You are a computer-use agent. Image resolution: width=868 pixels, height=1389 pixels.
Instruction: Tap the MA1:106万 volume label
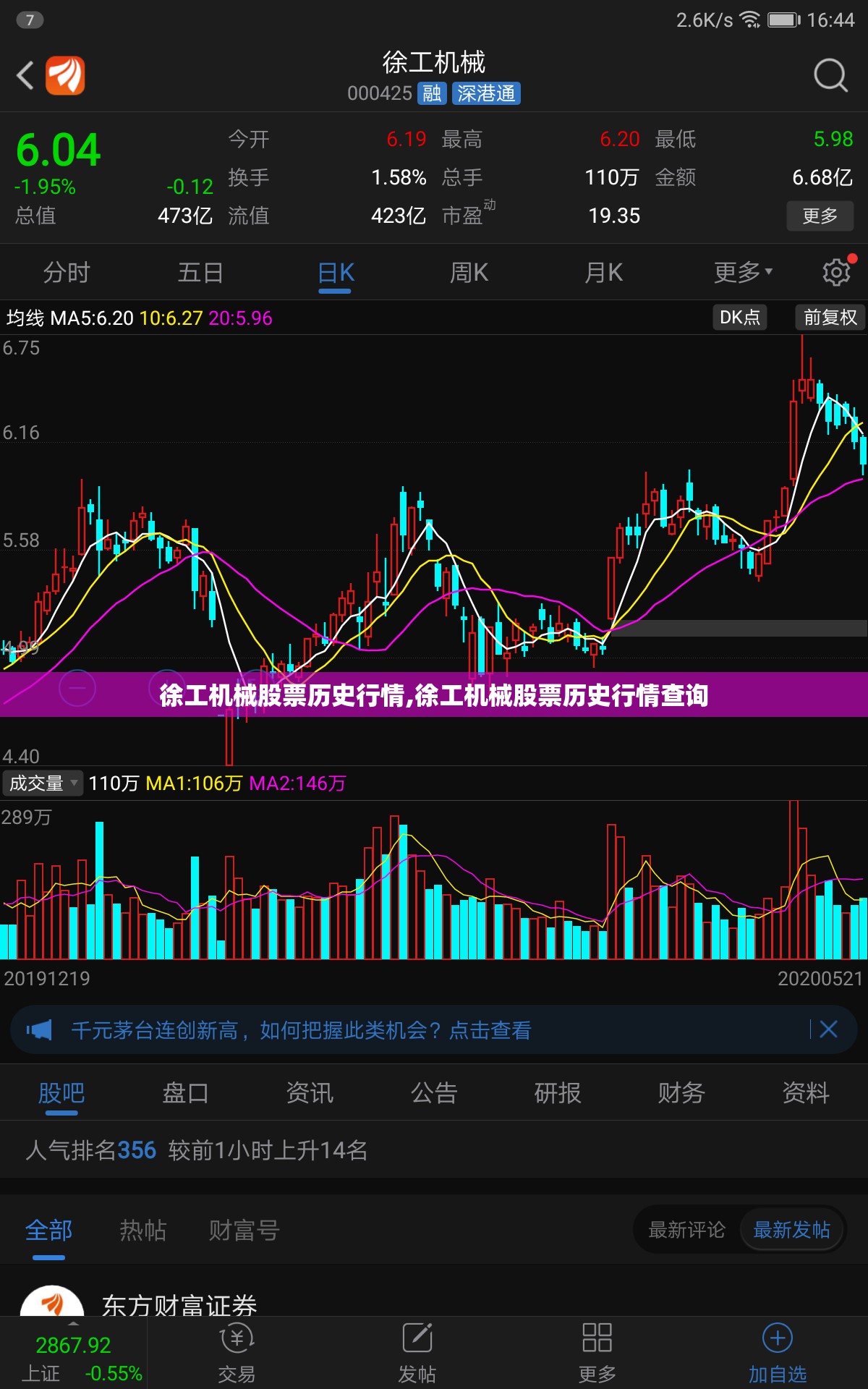click(194, 783)
